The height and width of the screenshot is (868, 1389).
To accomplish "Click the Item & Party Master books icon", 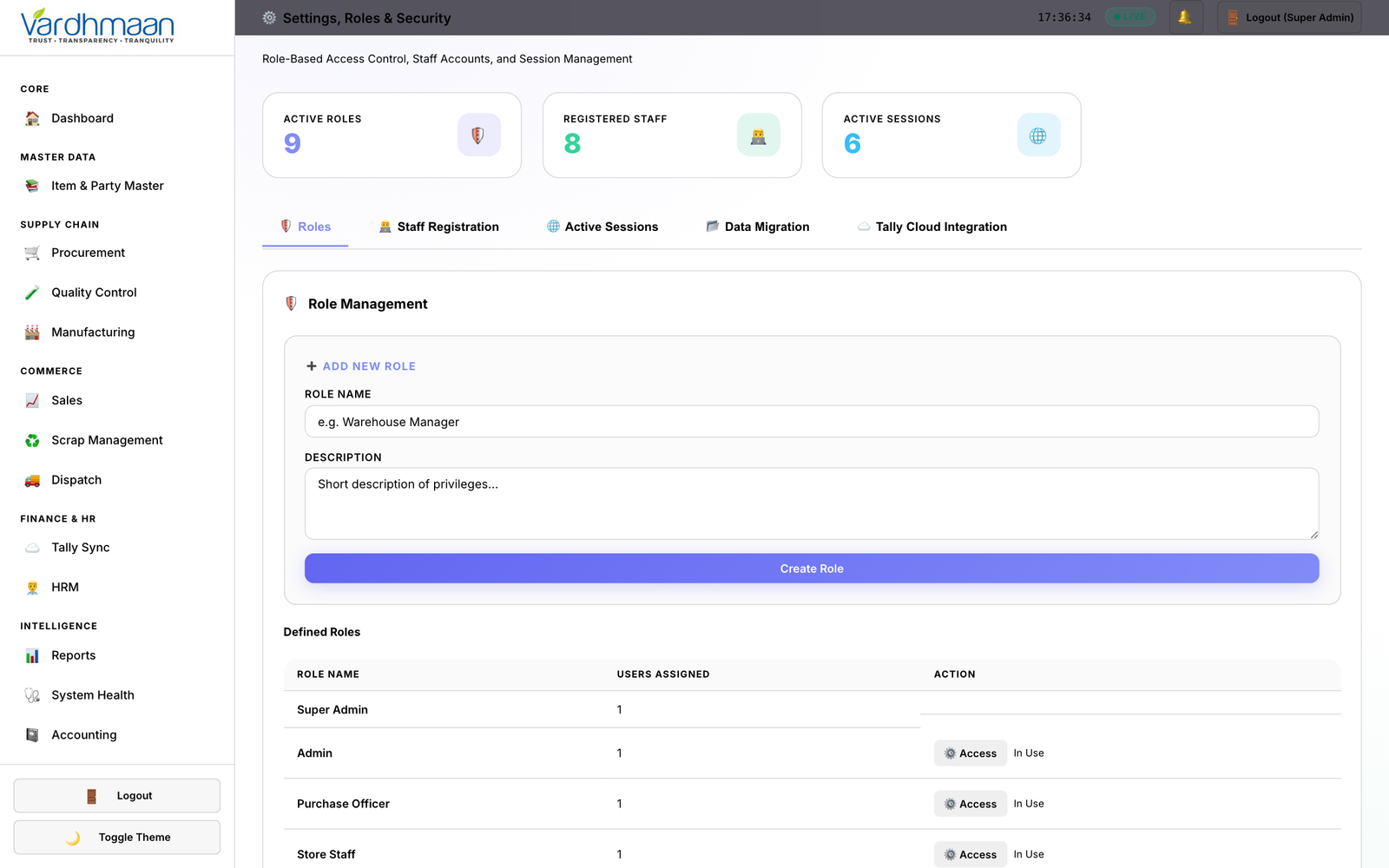I will 32,186.
